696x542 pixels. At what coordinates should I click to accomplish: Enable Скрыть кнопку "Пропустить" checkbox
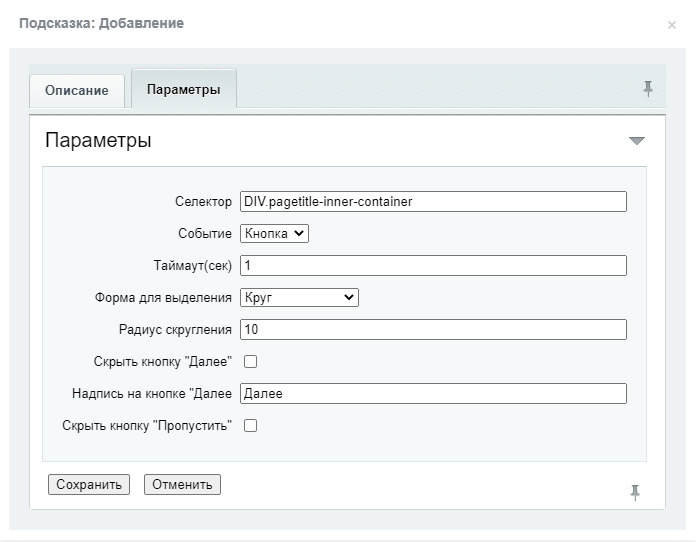[x=250, y=426]
